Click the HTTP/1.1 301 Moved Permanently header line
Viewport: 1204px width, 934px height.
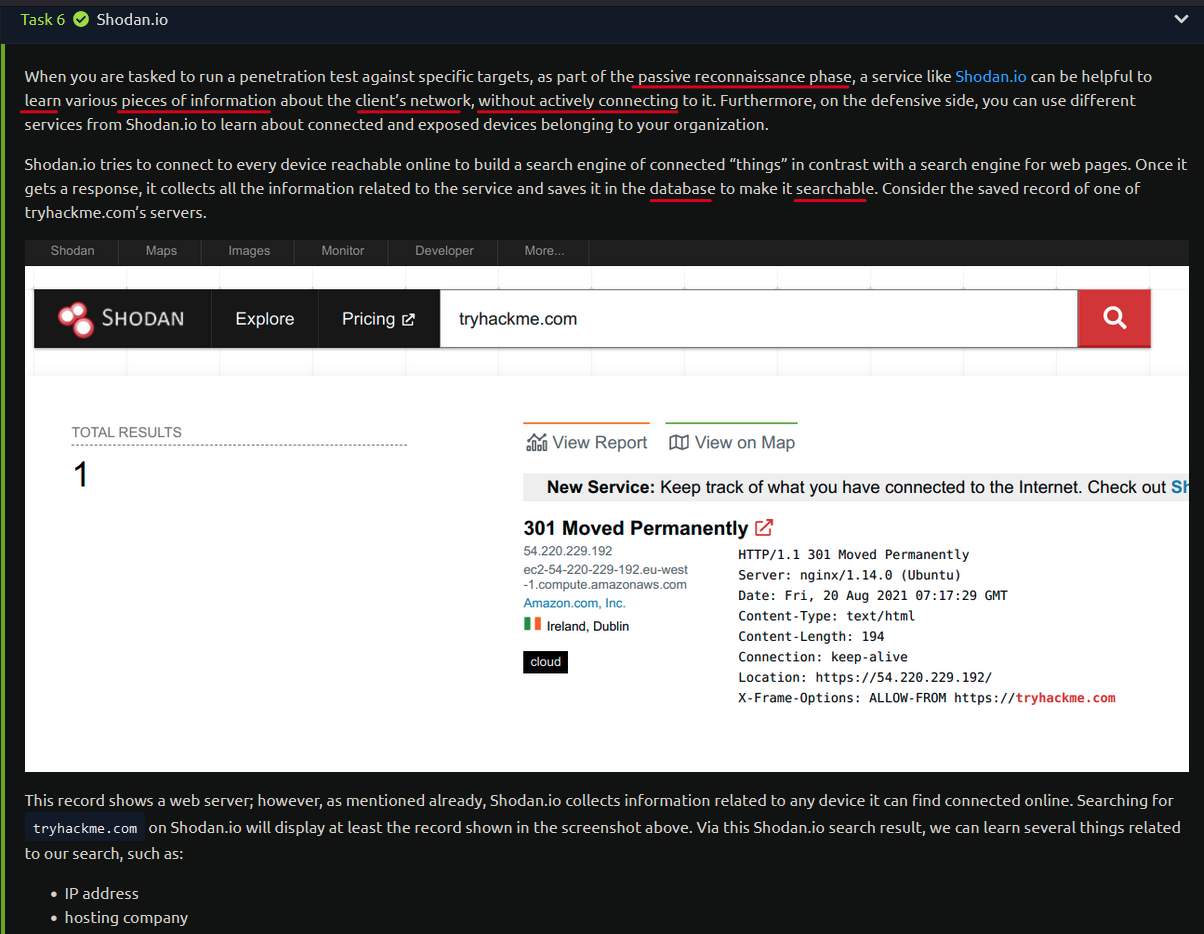853,555
